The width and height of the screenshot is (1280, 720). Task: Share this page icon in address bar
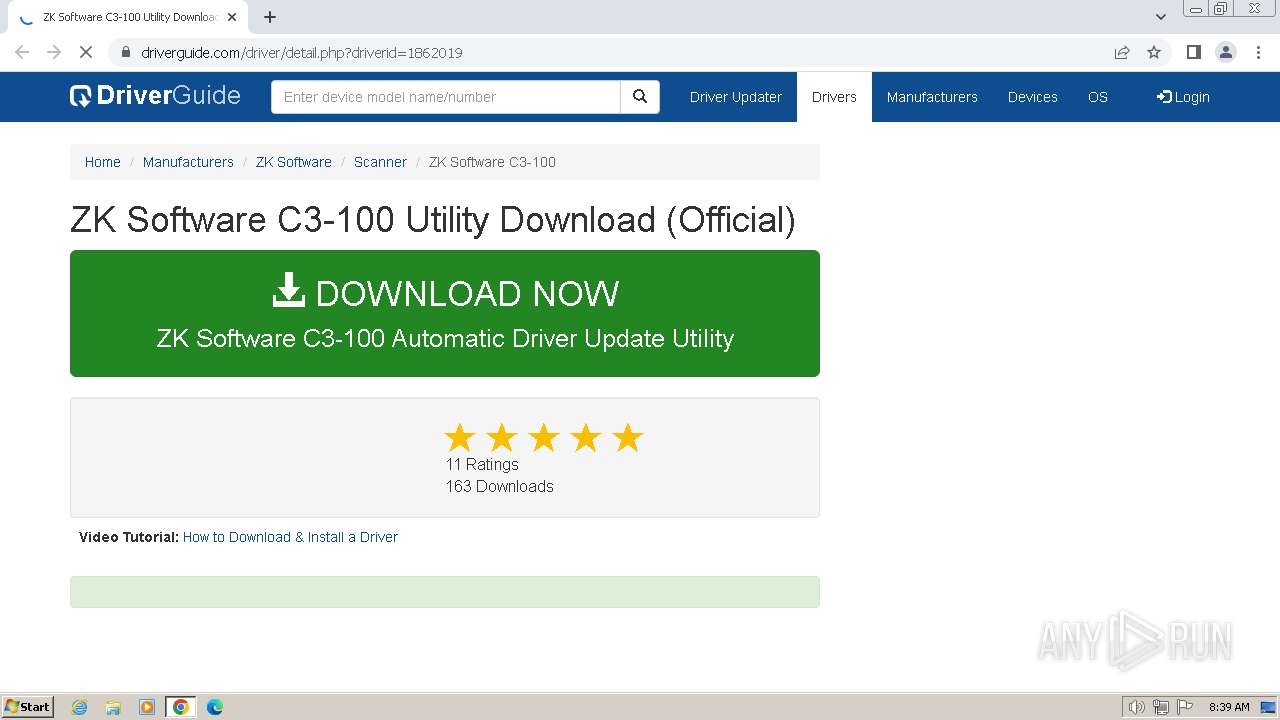click(x=1122, y=52)
